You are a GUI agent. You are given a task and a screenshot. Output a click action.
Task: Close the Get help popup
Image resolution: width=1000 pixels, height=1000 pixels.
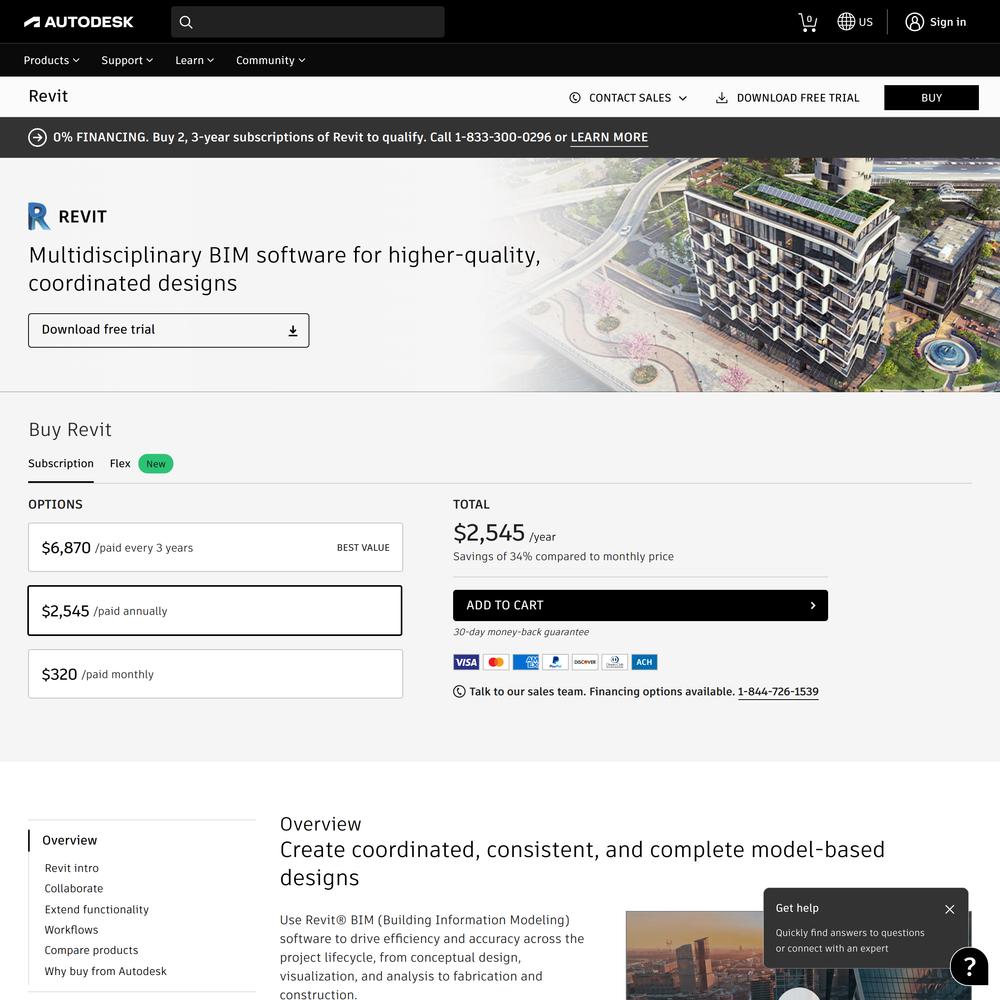(950, 909)
